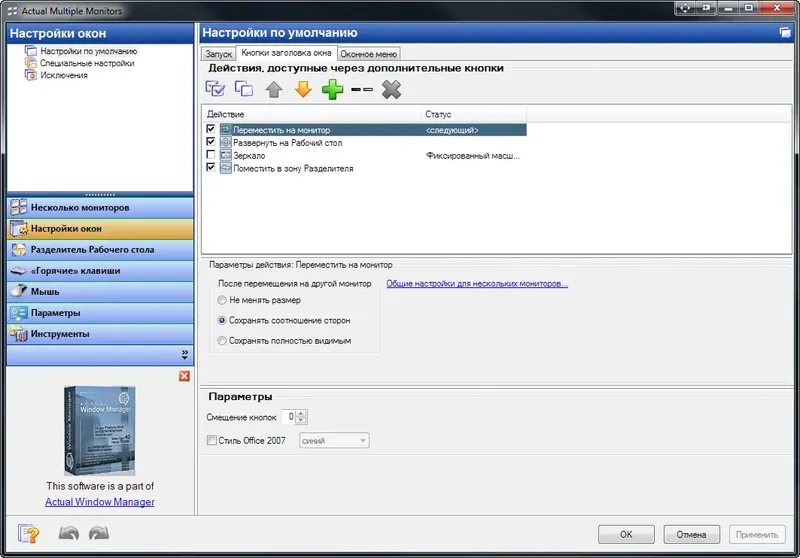Open the Actual Window Manager link

coord(99,502)
